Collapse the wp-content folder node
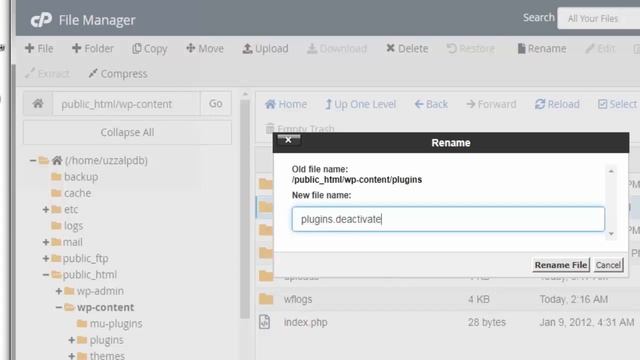 [59, 307]
